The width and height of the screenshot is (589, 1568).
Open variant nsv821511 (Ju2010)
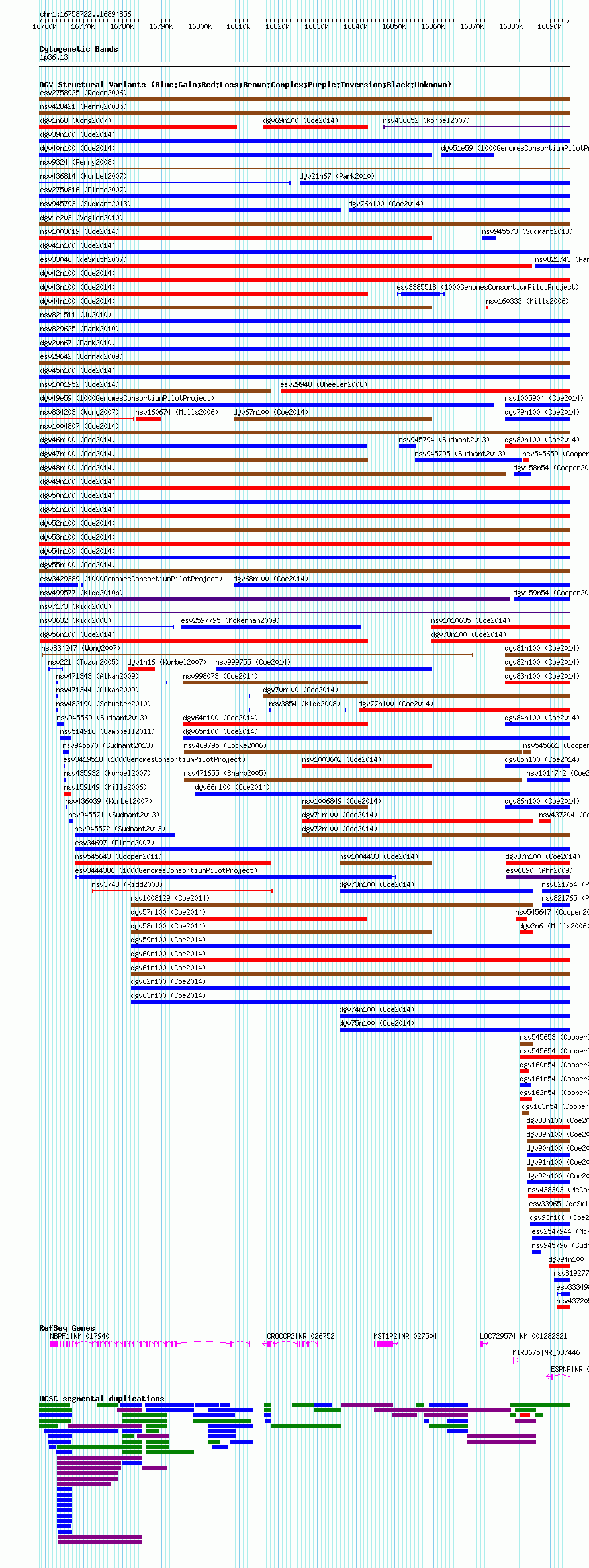[x=75, y=315]
